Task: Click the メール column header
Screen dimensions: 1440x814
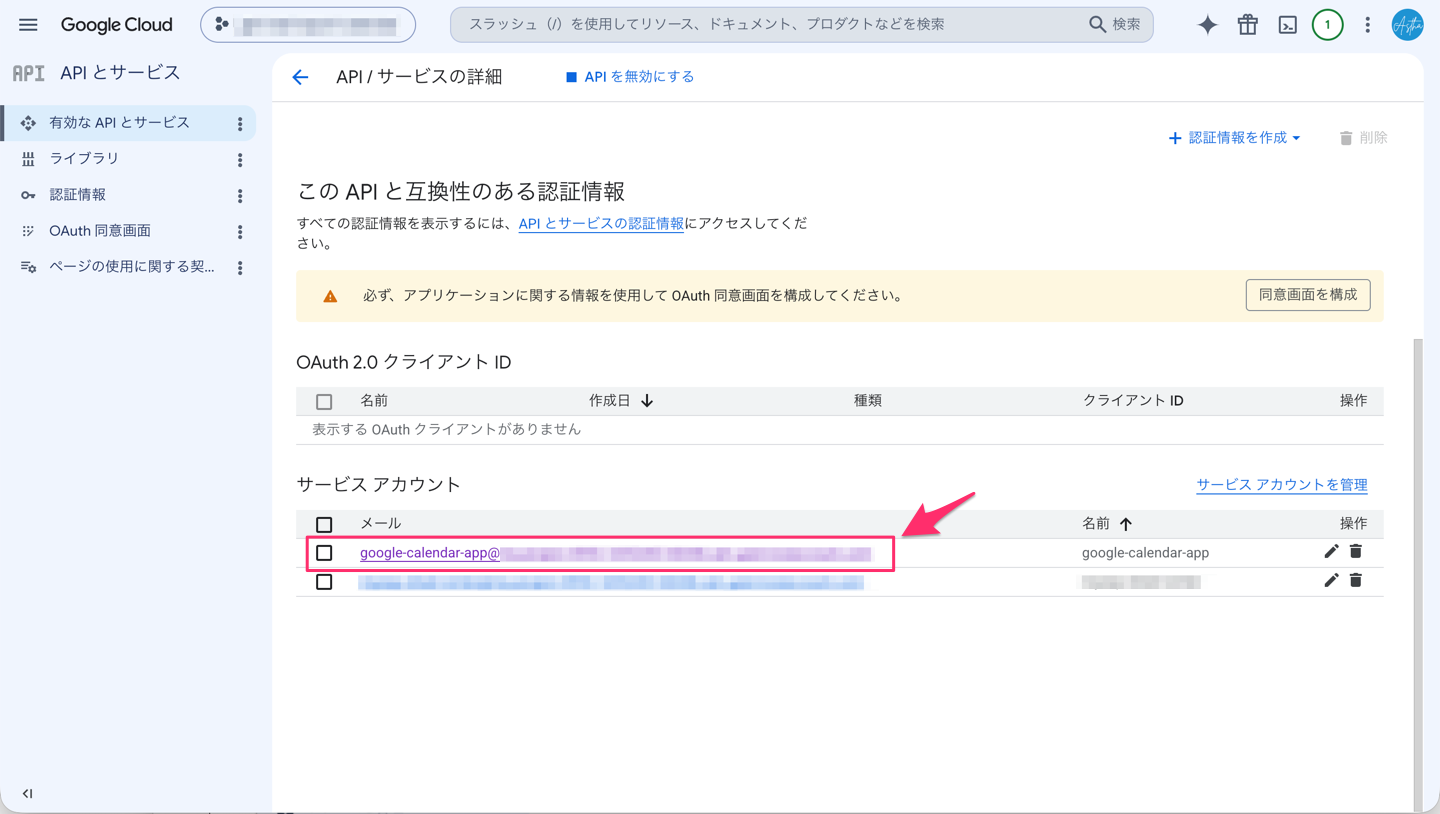Action: 380,524
